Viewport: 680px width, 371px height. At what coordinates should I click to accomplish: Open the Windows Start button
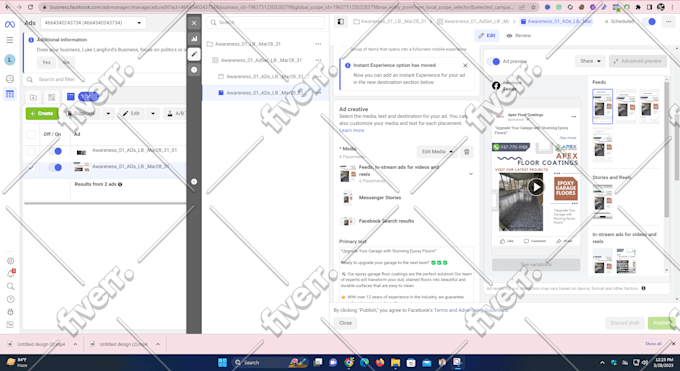click(x=222, y=362)
